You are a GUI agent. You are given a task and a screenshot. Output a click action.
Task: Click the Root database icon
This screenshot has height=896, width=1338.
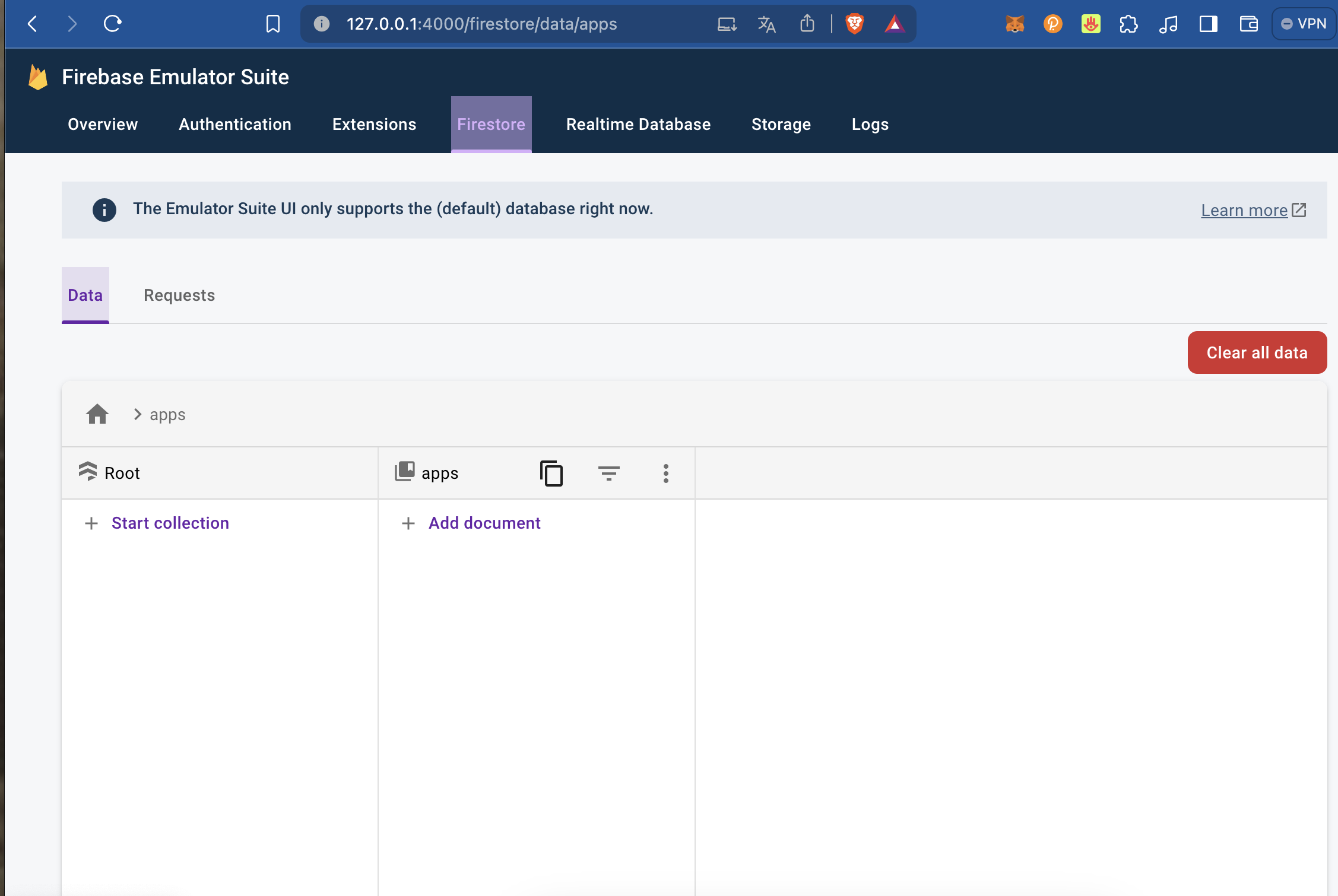tap(88, 472)
